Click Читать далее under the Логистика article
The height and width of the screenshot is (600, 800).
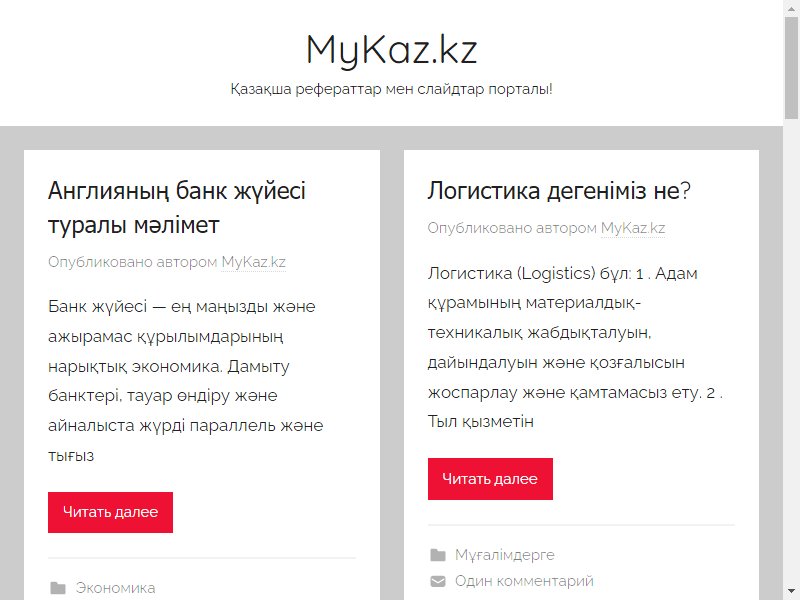[x=490, y=479]
